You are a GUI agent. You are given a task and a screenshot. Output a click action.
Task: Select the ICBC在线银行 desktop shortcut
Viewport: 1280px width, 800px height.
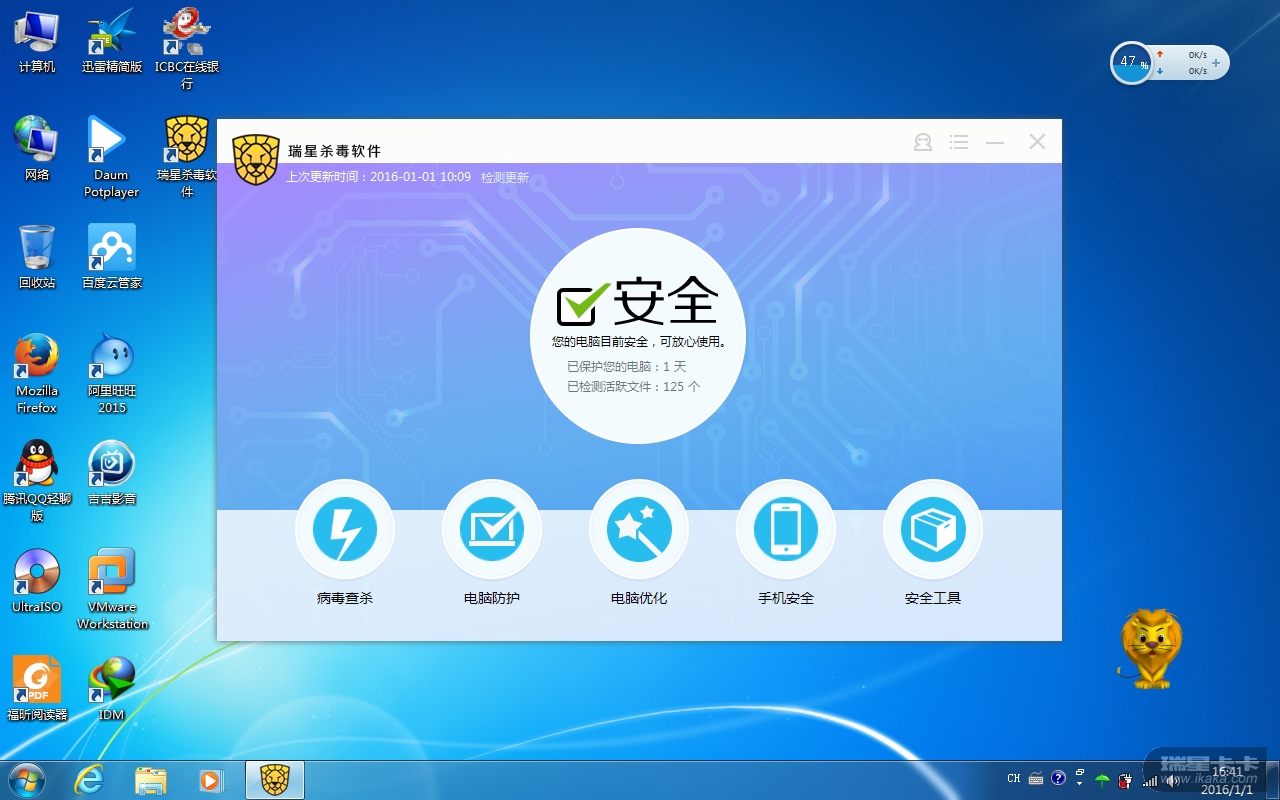pos(187,48)
